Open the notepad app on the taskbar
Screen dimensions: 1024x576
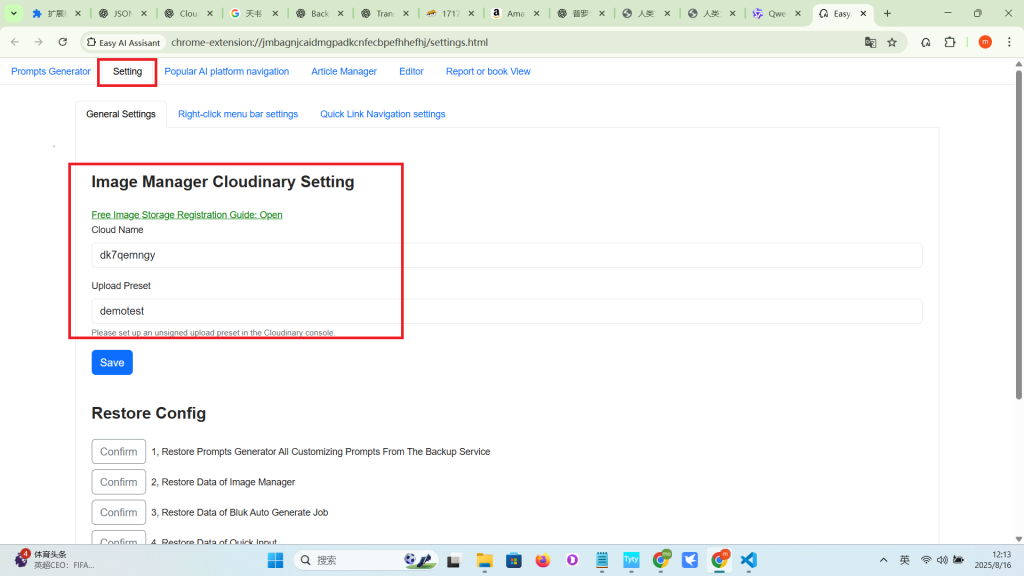[601, 560]
